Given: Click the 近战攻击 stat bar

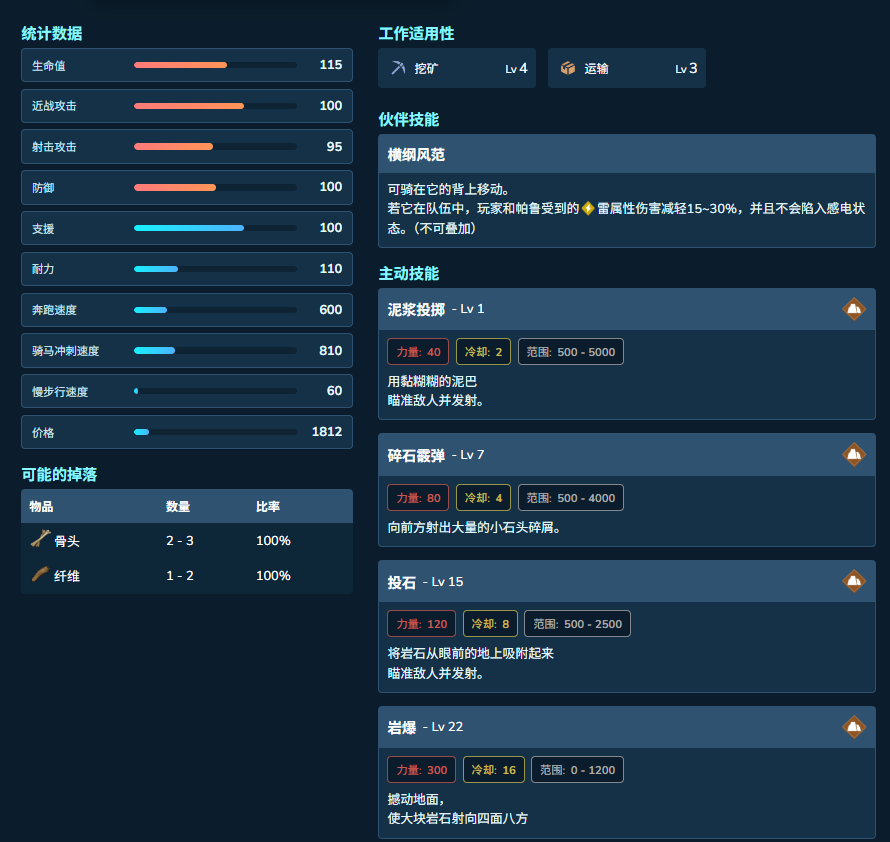Looking at the screenshot, I should coord(215,106).
